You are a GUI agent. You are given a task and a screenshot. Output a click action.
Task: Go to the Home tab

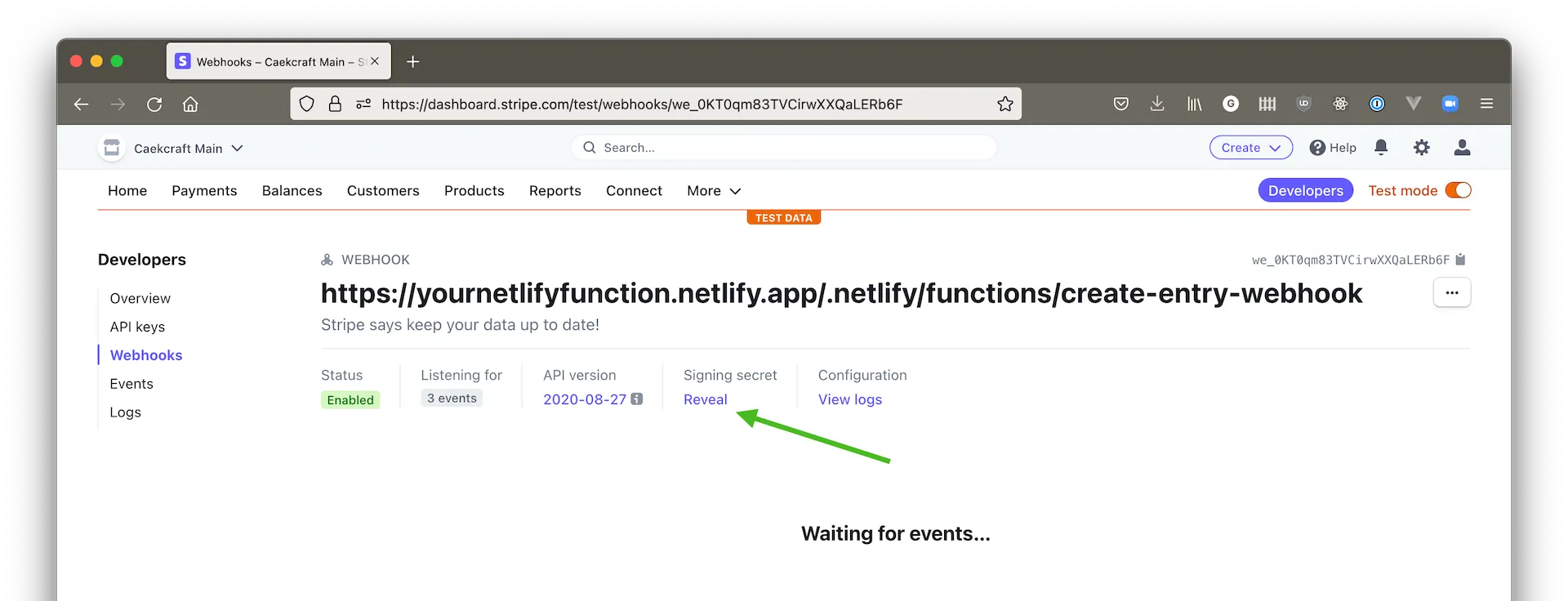(127, 190)
